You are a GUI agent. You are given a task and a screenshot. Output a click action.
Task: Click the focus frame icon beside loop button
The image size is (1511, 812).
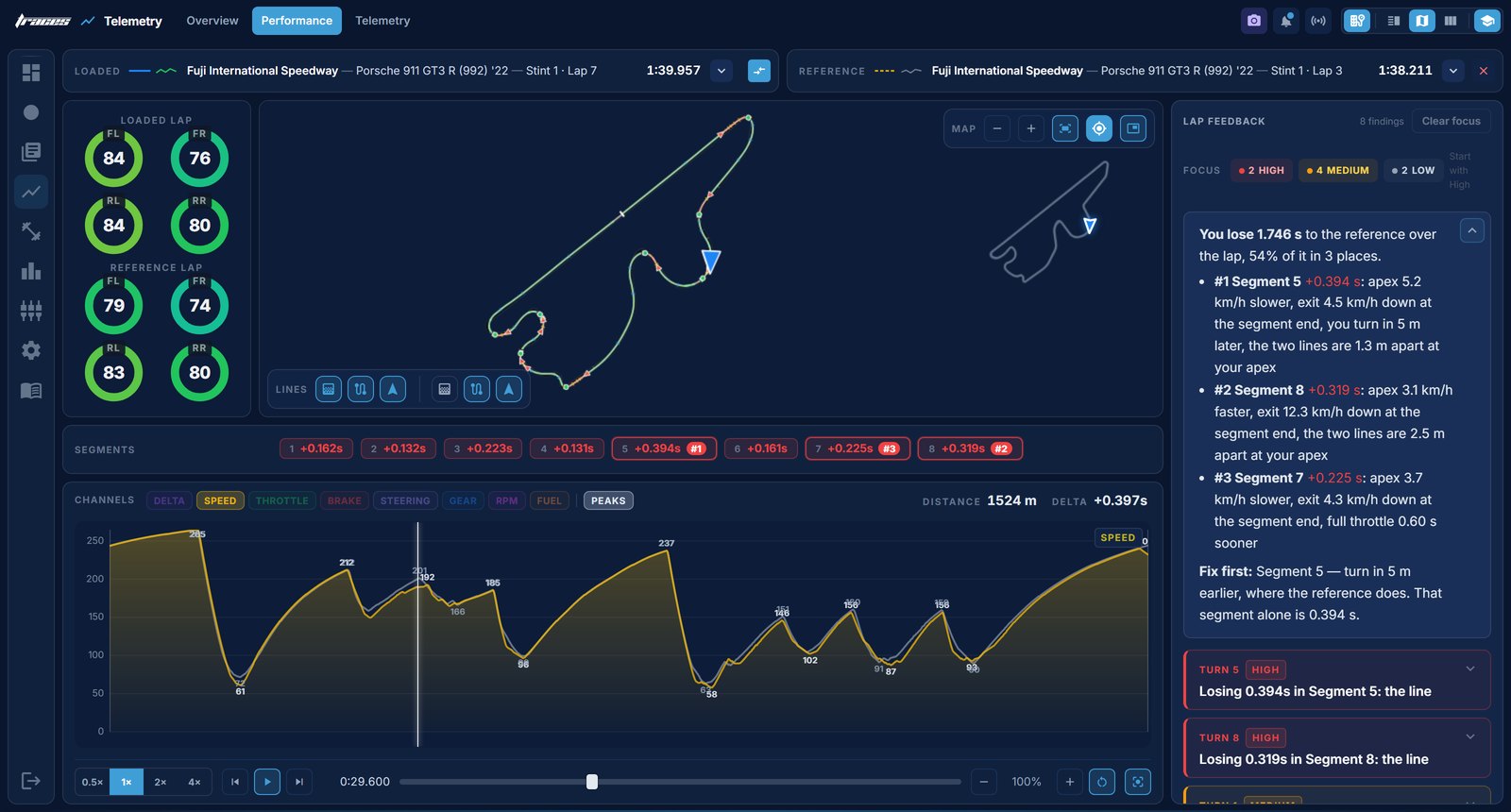click(1138, 782)
